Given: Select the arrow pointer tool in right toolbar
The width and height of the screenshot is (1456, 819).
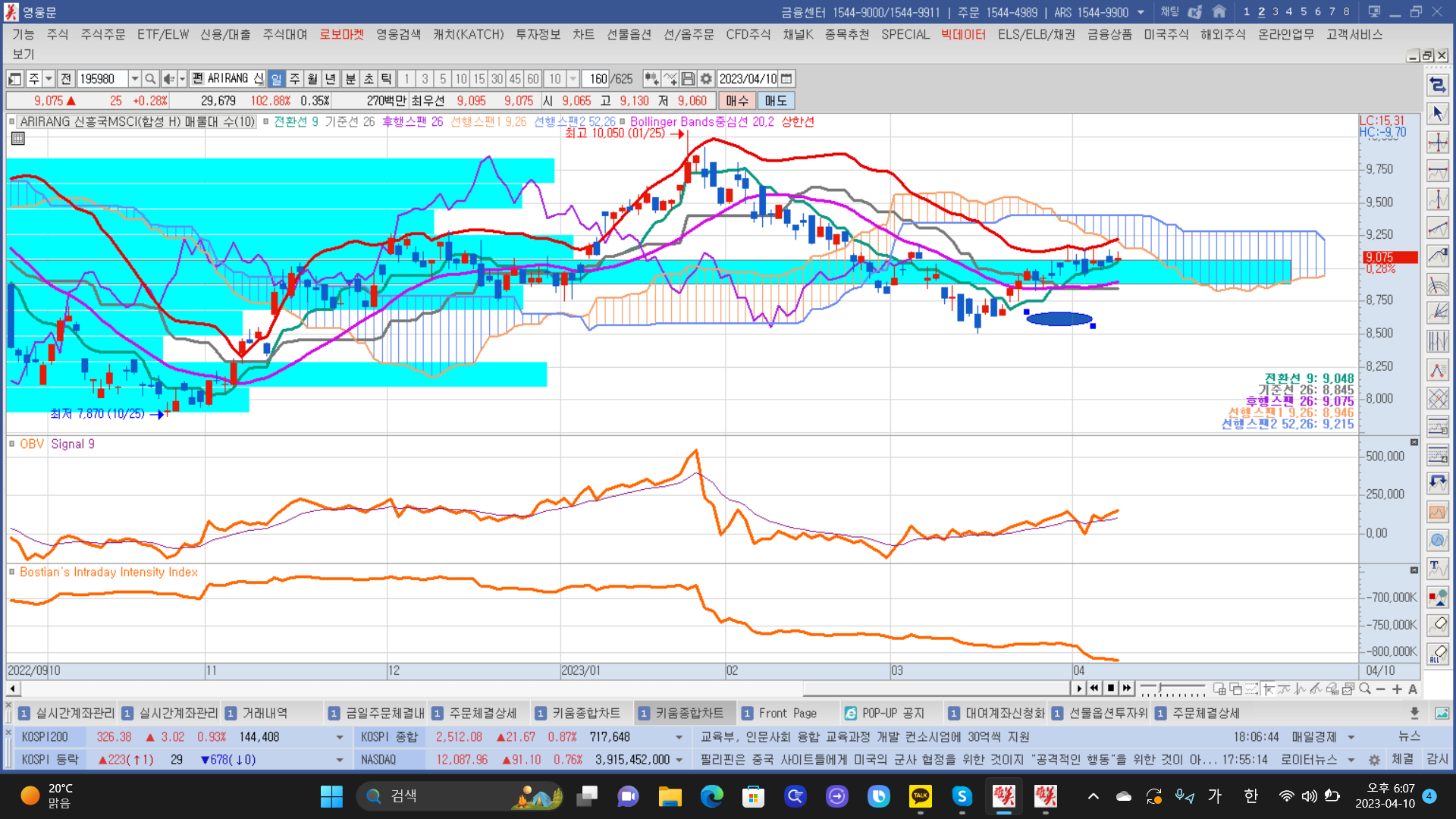Looking at the screenshot, I should (1437, 114).
